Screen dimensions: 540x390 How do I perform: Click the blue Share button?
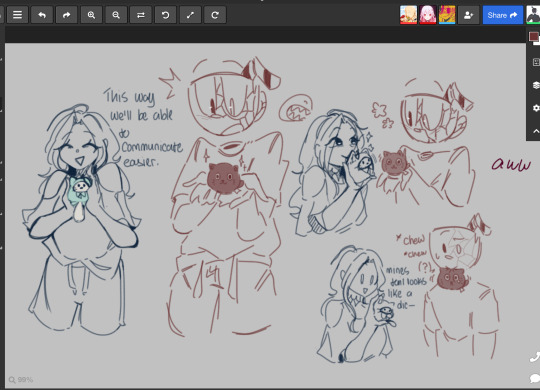(x=502, y=15)
